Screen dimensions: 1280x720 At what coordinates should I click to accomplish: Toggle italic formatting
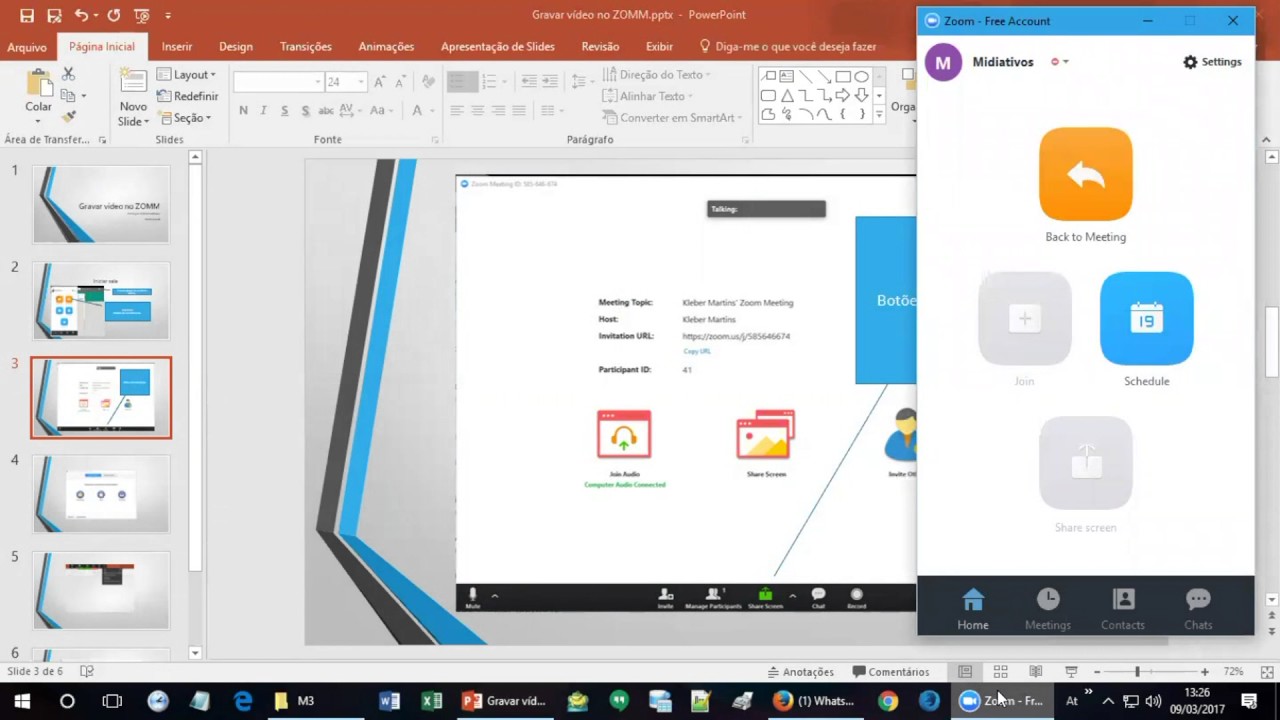coord(264,110)
